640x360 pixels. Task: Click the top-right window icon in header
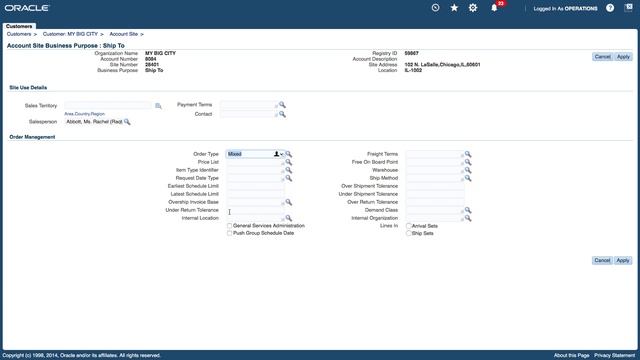pyautogui.click(x=629, y=8)
